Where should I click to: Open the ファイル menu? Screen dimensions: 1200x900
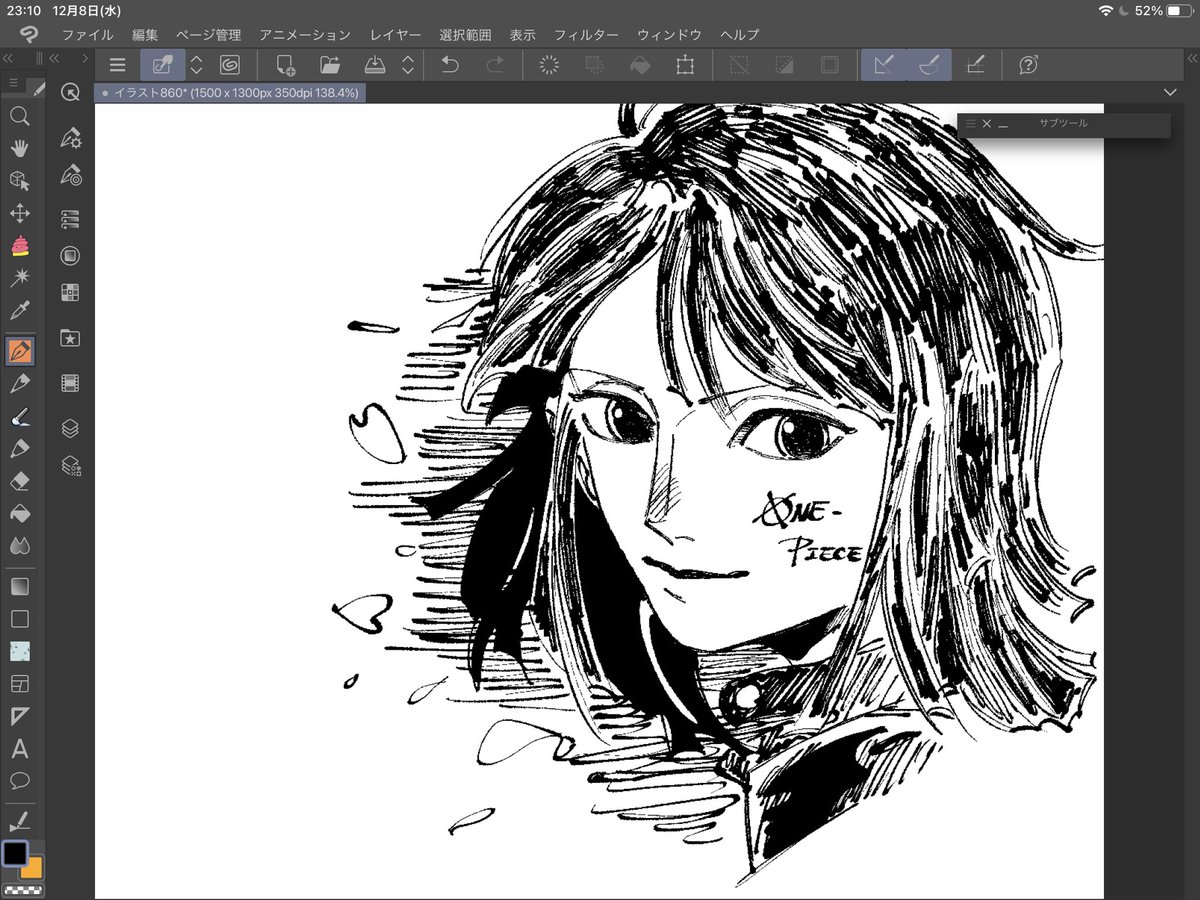(87, 35)
